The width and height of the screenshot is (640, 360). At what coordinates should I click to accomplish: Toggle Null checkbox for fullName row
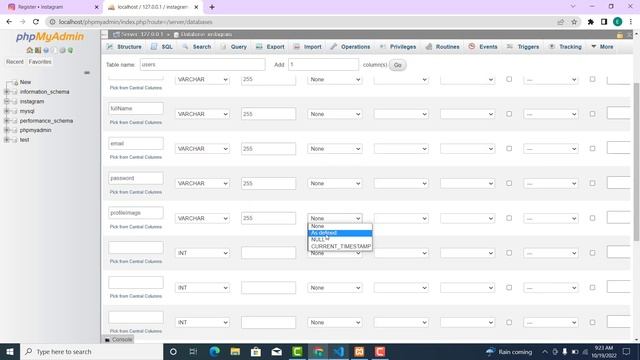(509, 114)
